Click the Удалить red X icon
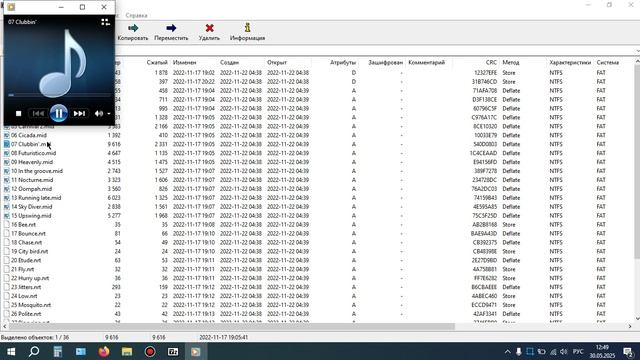The width and height of the screenshot is (640, 360). 209,28
